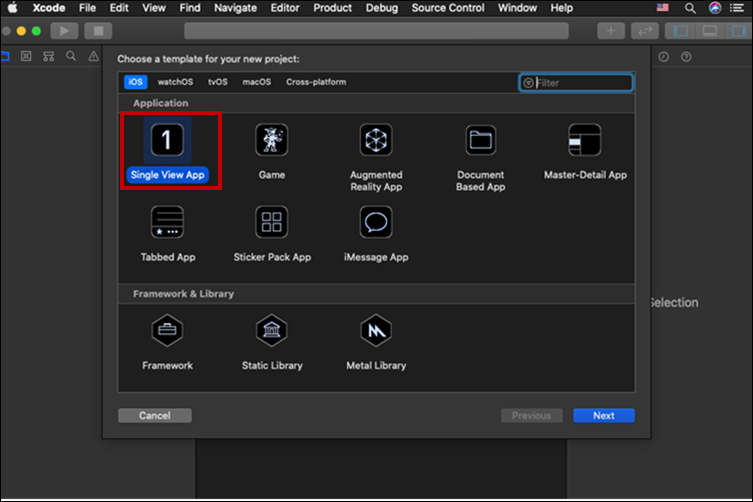Show the Project navigator folder icon
Screen dimensions: 753x502
point(5,56)
